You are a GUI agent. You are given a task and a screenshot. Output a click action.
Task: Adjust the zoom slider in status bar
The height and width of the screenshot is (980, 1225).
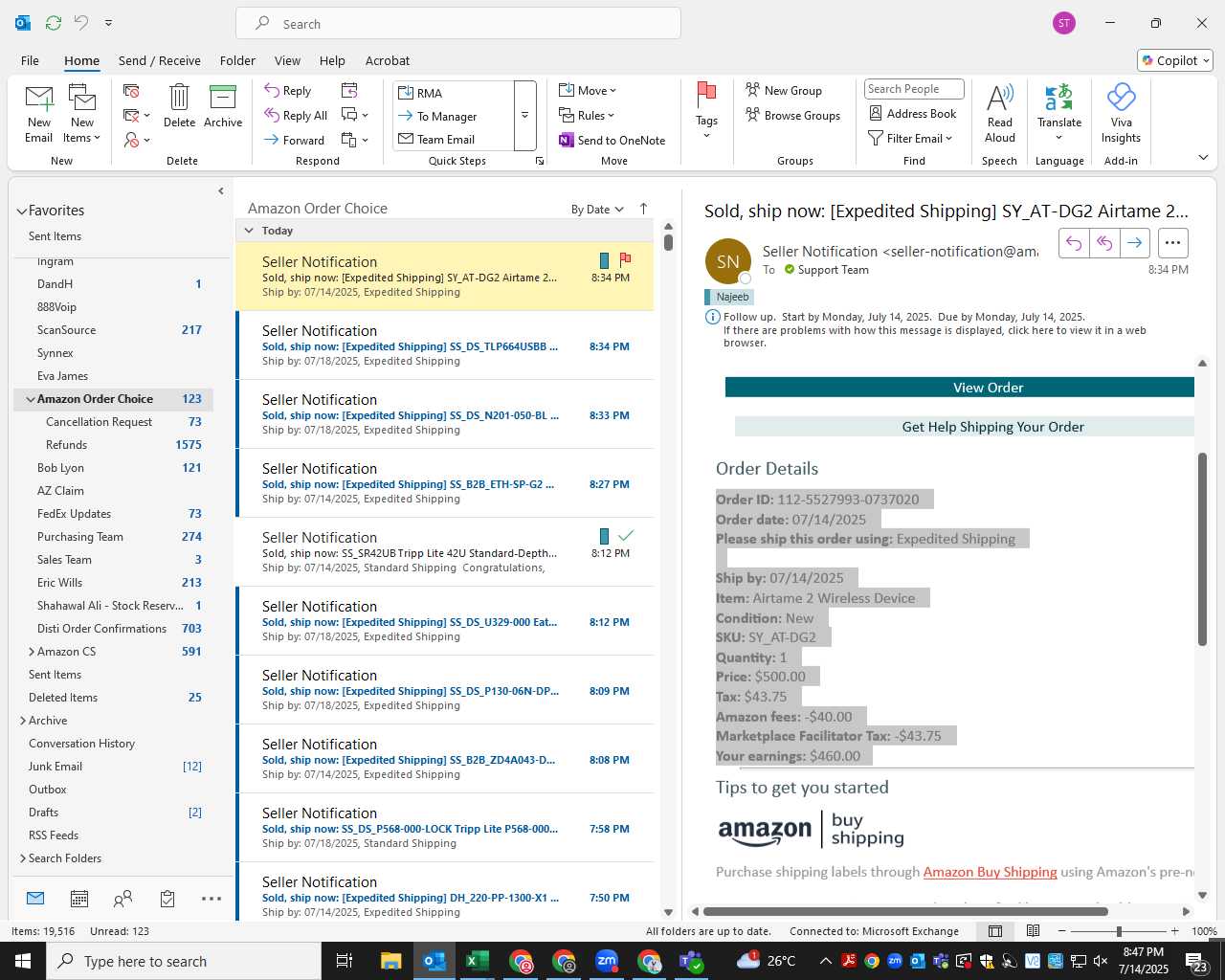point(1118,931)
